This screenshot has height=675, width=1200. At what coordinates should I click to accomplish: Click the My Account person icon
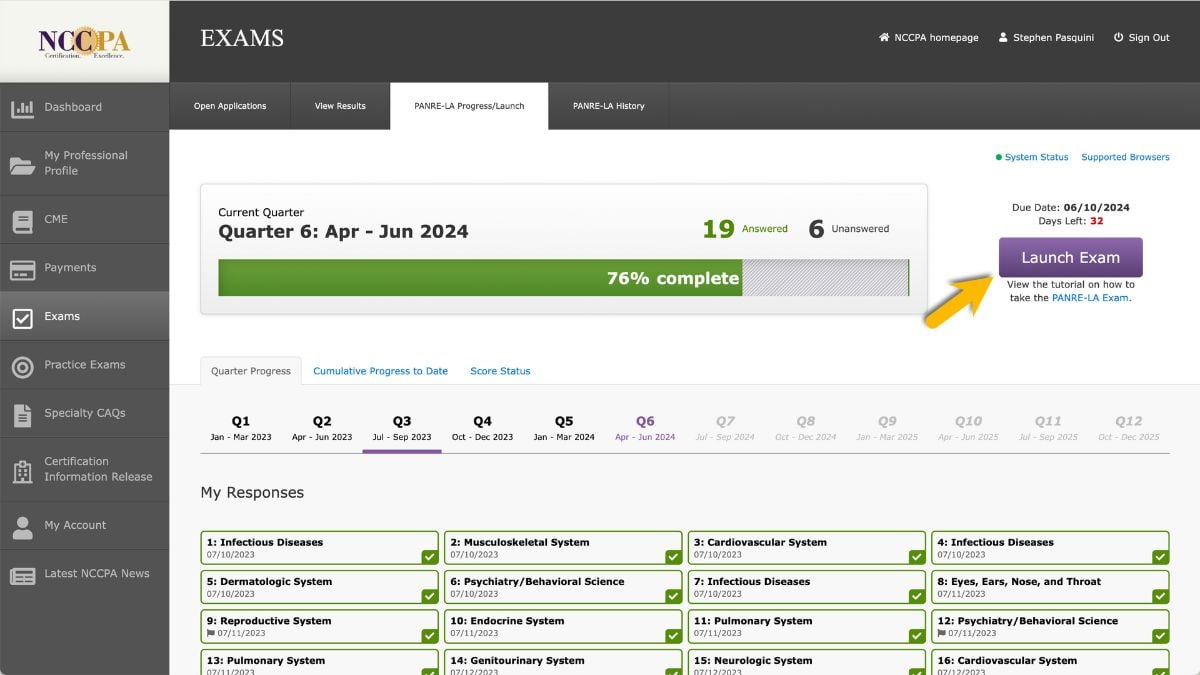(22, 526)
